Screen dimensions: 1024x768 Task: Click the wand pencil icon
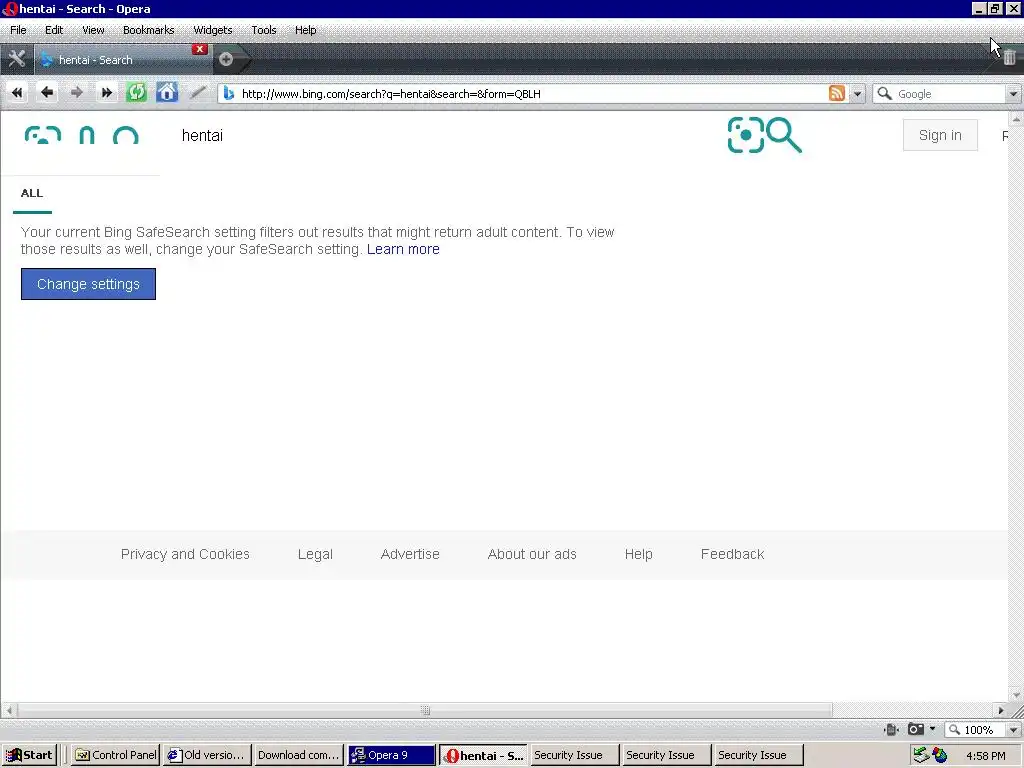(x=198, y=93)
